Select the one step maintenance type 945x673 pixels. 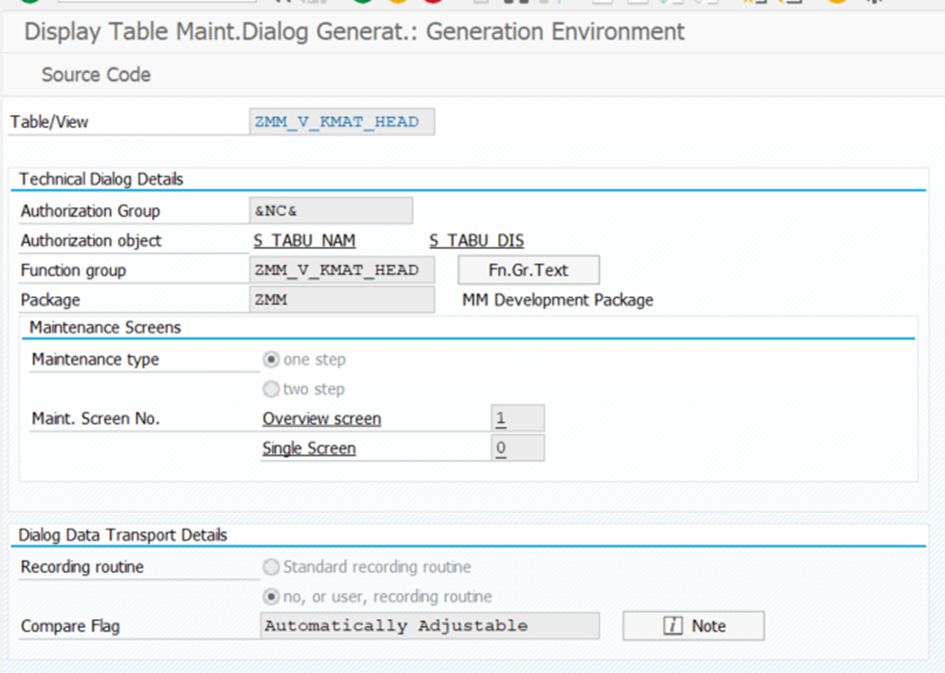tap(271, 360)
